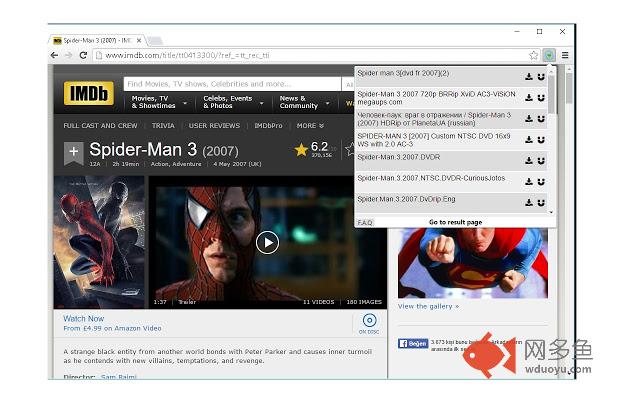Focus the IMDb 'Find Movies, TV shows' search box
640x400 pixels.
coord(232,84)
